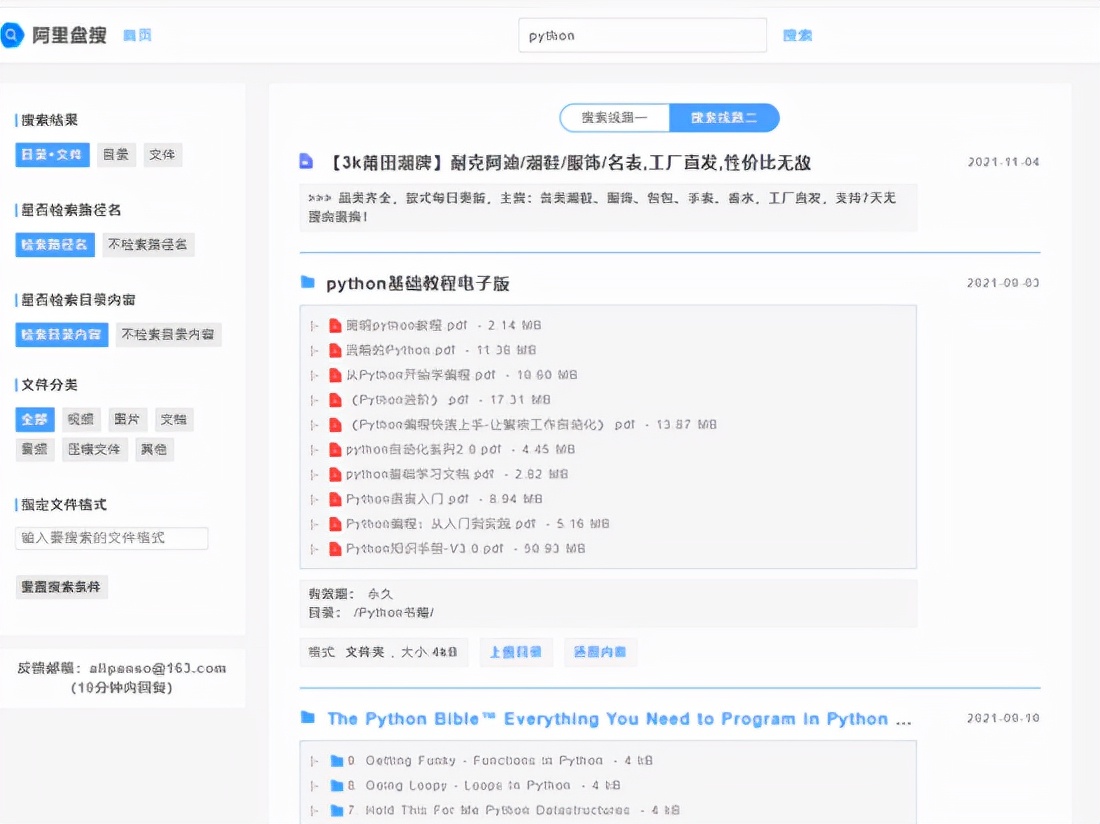Select the 目录 only result filter
1100x824 pixels.
pos(116,154)
